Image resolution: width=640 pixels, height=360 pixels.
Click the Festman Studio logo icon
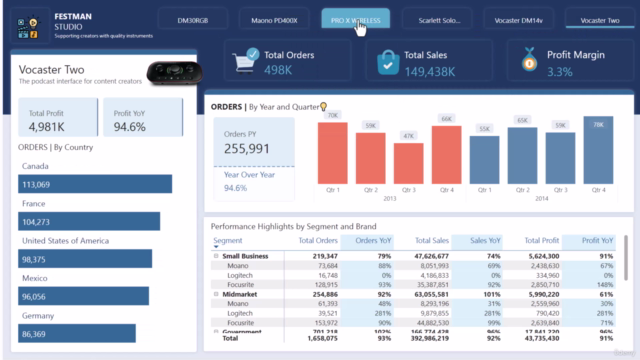tap(28, 28)
